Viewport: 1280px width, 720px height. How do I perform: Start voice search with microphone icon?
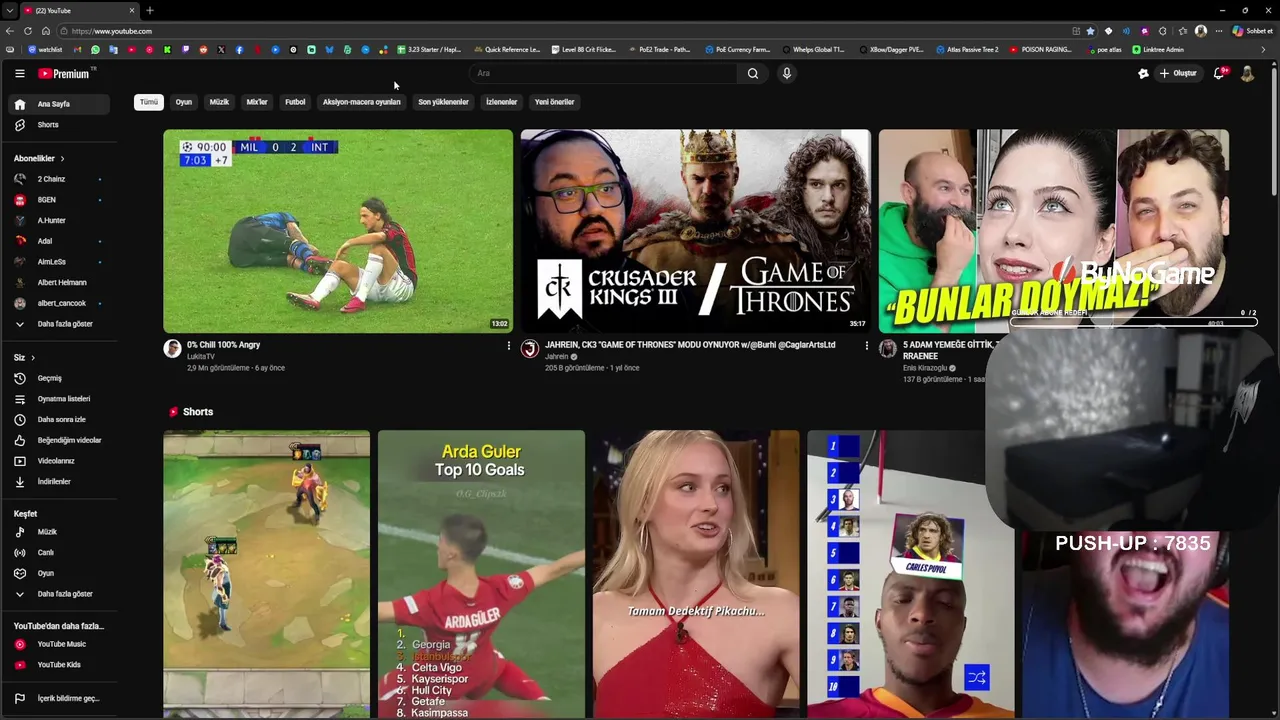pos(787,73)
